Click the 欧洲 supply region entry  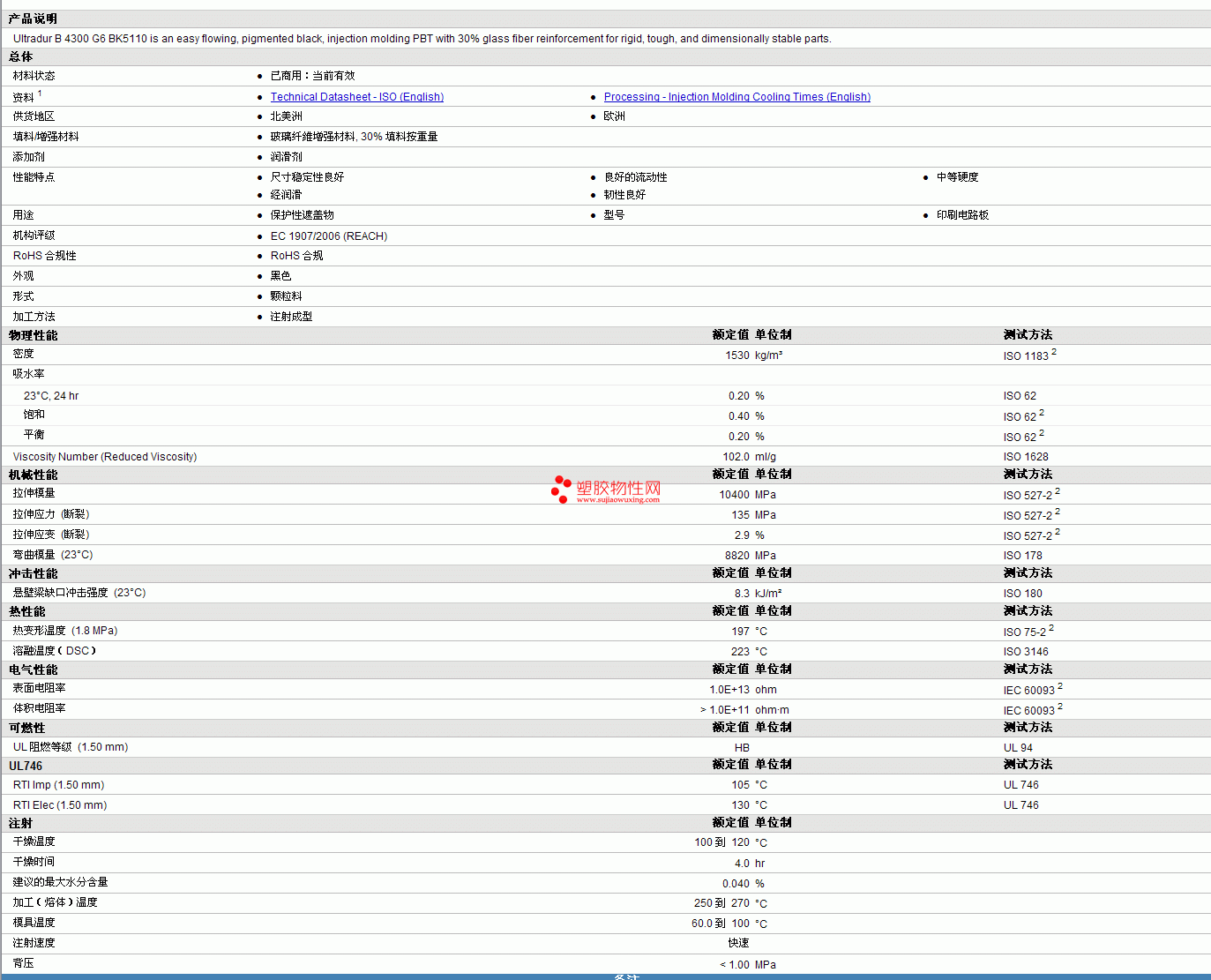615,116
